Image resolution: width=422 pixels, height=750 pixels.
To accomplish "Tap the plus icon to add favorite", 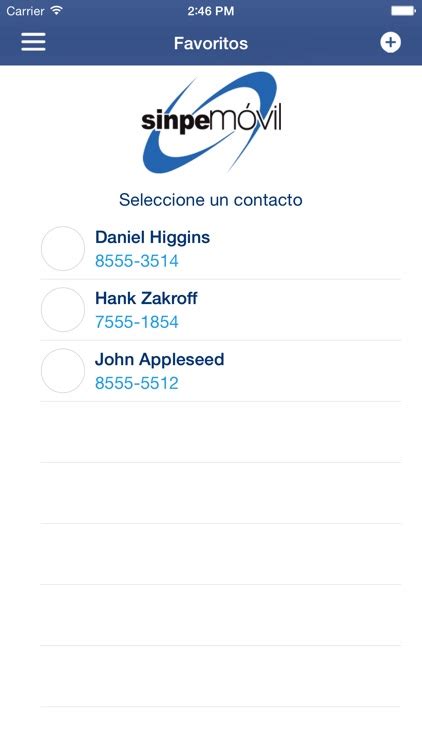I will [390, 43].
